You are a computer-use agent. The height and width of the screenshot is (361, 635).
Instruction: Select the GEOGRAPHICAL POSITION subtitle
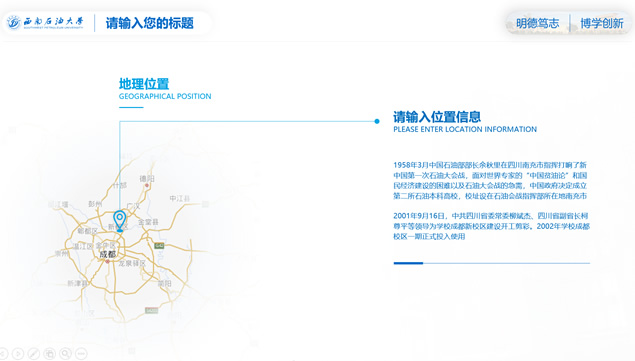coord(165,96)
